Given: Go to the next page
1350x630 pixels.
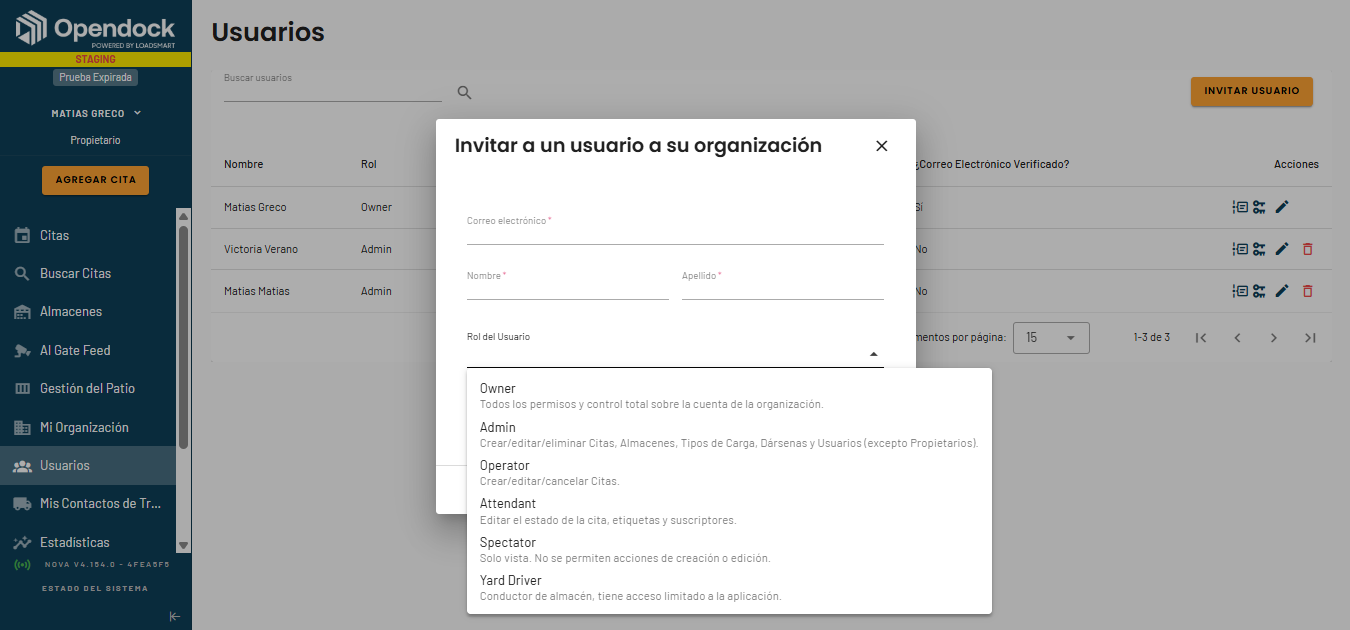Looking at the screenshot, I should pyautogui.click(x=1274, y=338).
